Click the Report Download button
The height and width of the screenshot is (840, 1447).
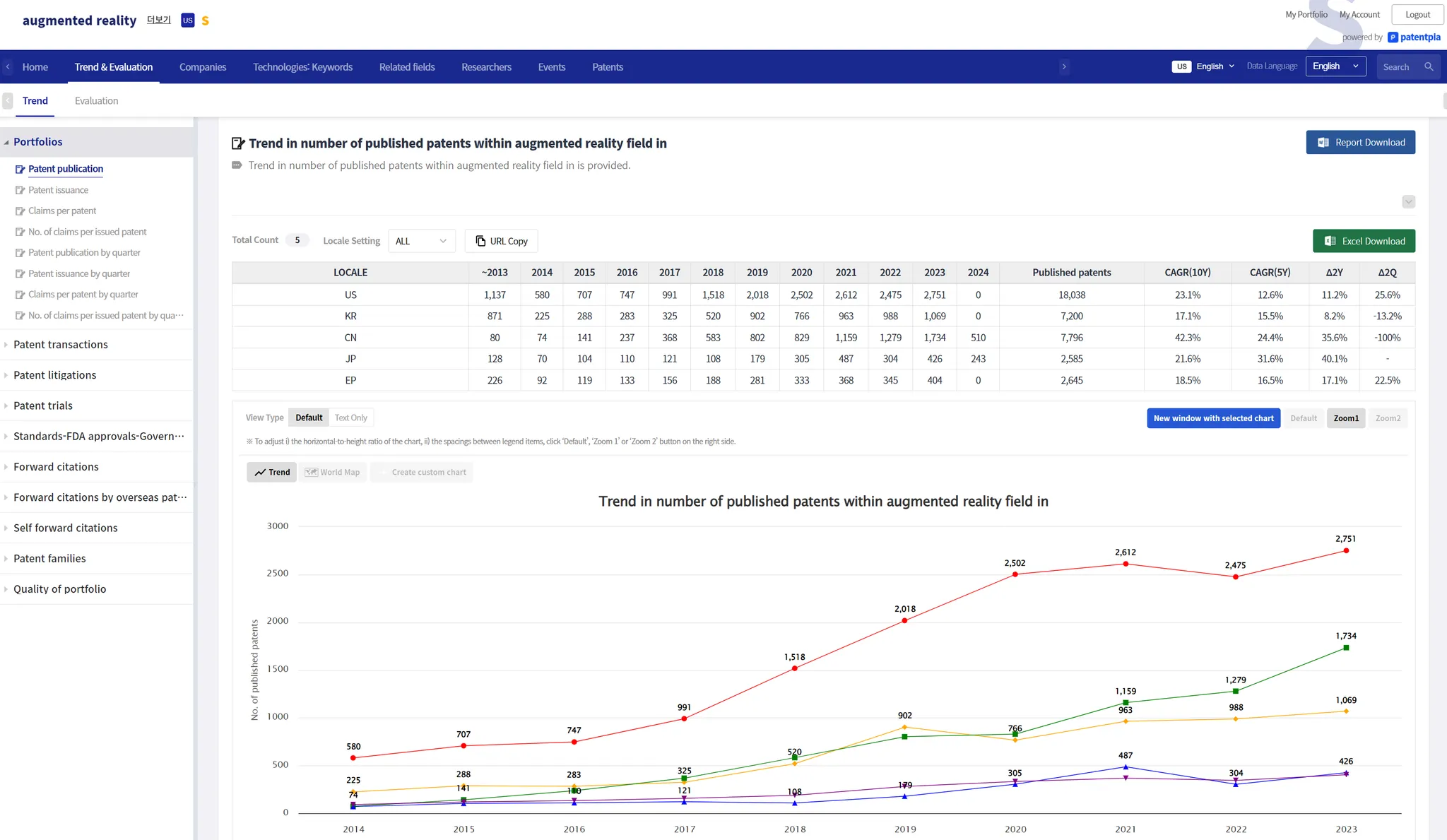(x=1360, y=142)
